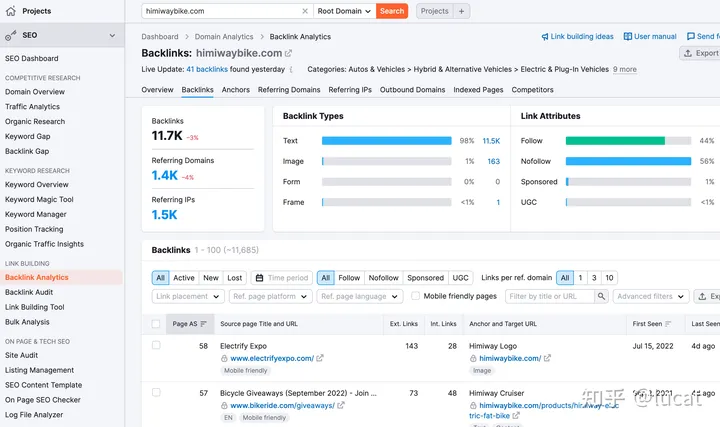Click the magnifier search icon in filter box
720x427 pixels.
(x=602, y=296)
